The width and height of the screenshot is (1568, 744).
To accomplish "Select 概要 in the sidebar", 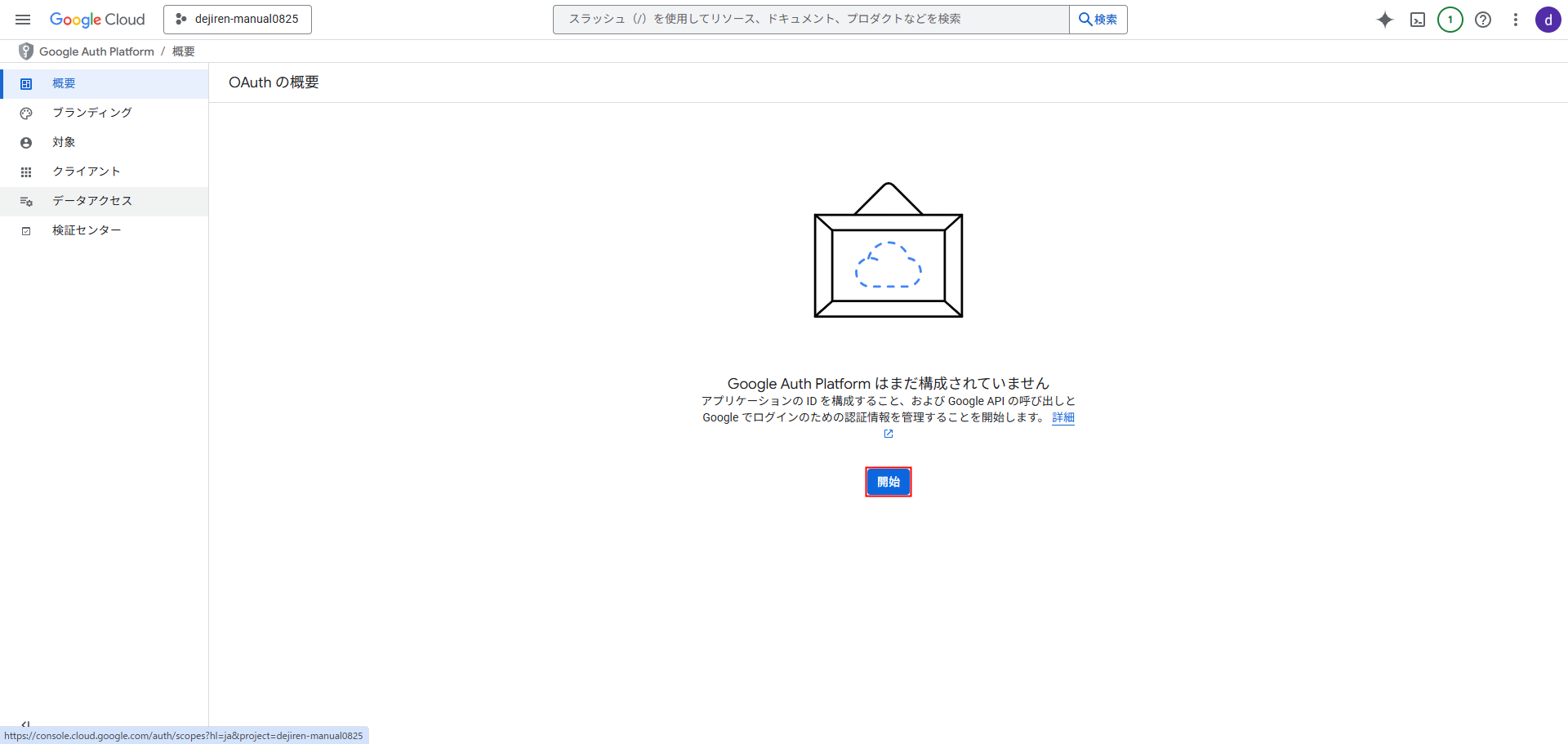I will pyautogui.click(x=64, y=83).
